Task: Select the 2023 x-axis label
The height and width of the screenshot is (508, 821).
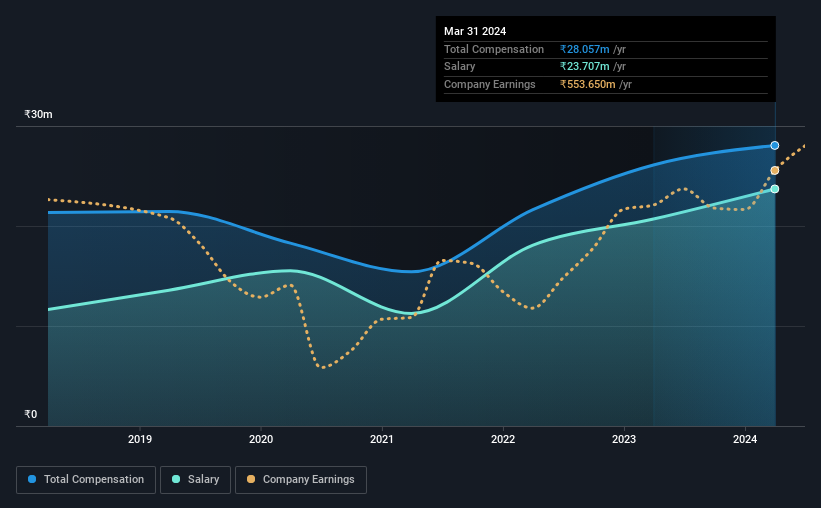Action: (x=624, y=439)
